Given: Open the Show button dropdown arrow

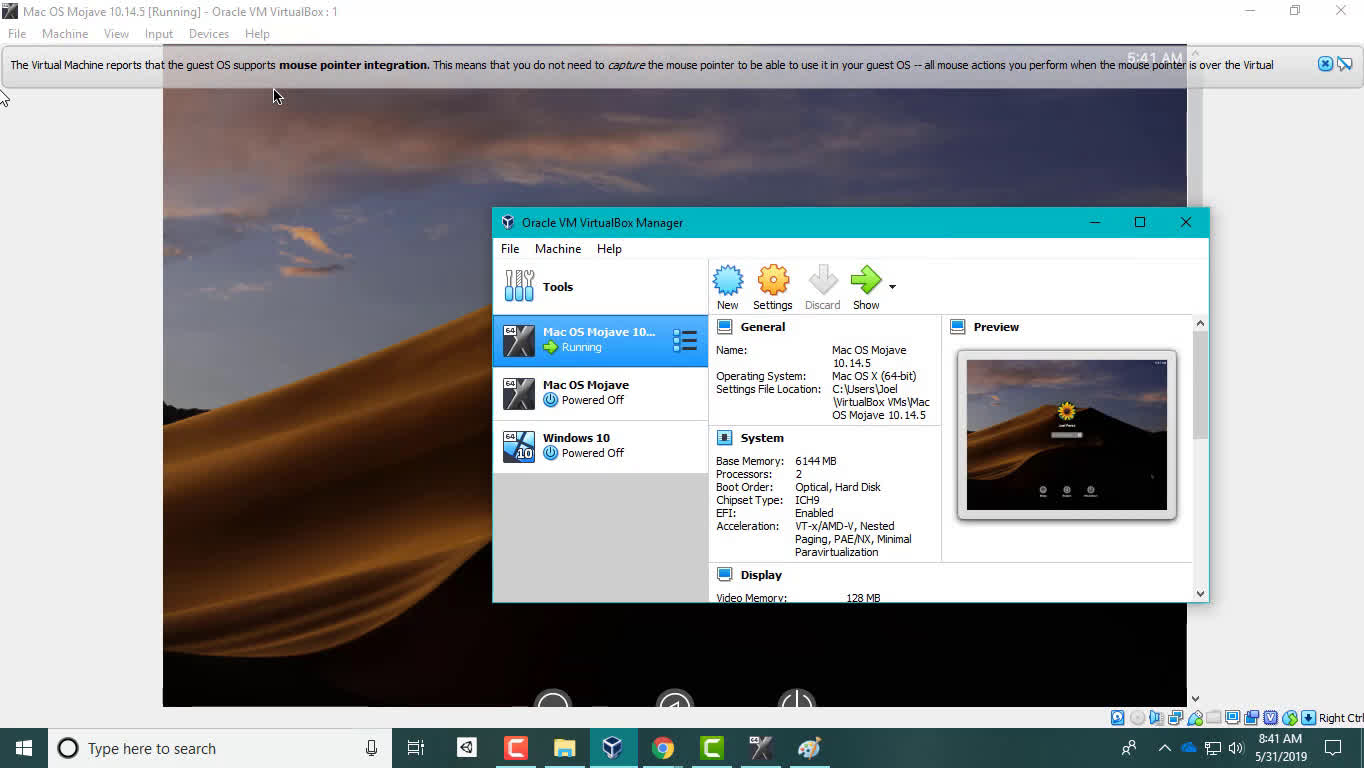Looking at the screenshot, I should (x=892, y=287).
